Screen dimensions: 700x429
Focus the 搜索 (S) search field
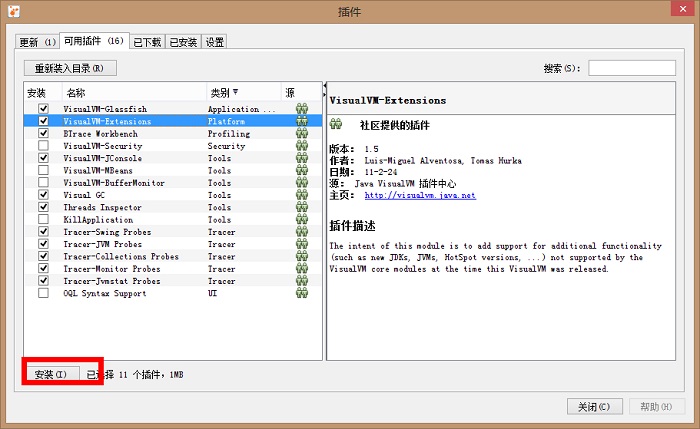click(x=632, y=68)
